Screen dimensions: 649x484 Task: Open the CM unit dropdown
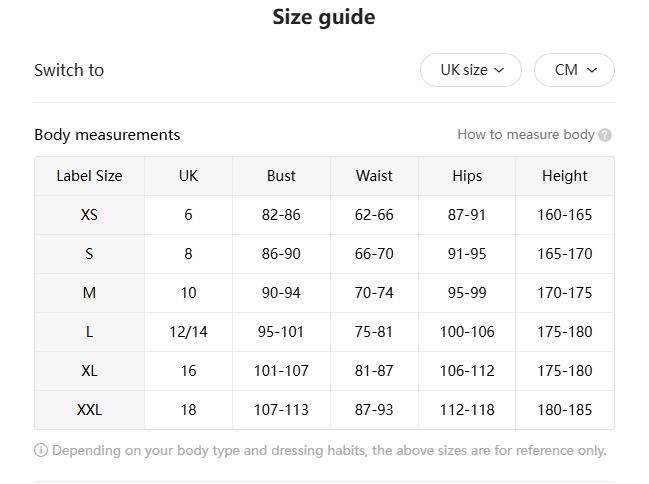574,70
